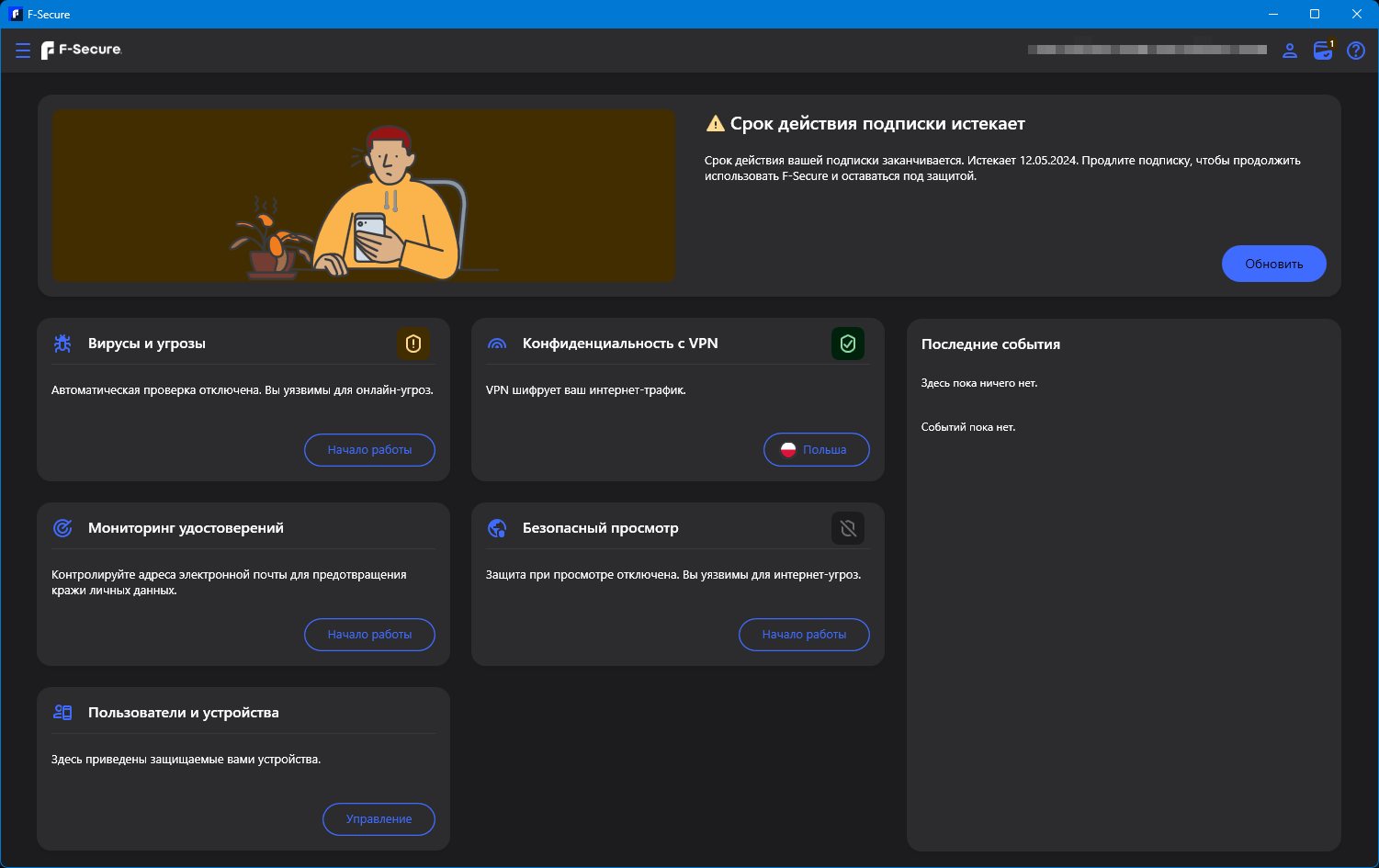Maximize the F-Secure window
1379x868 pixels.
point(1315,14)
